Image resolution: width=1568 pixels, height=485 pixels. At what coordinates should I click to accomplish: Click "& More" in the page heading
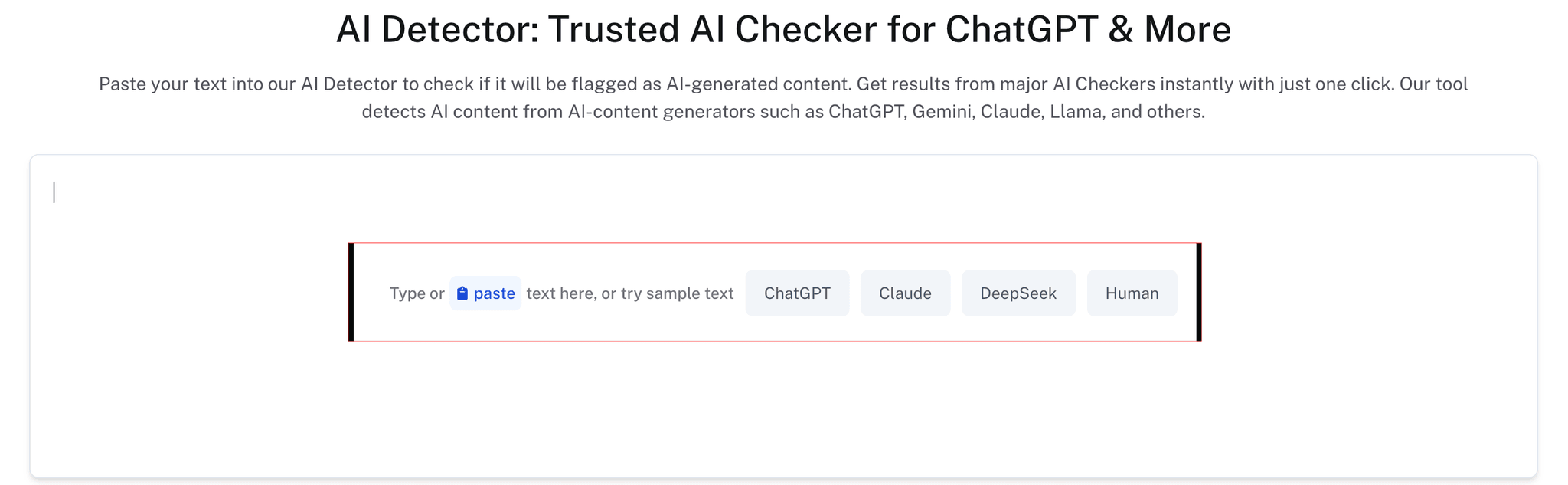tap(1169, 30)
